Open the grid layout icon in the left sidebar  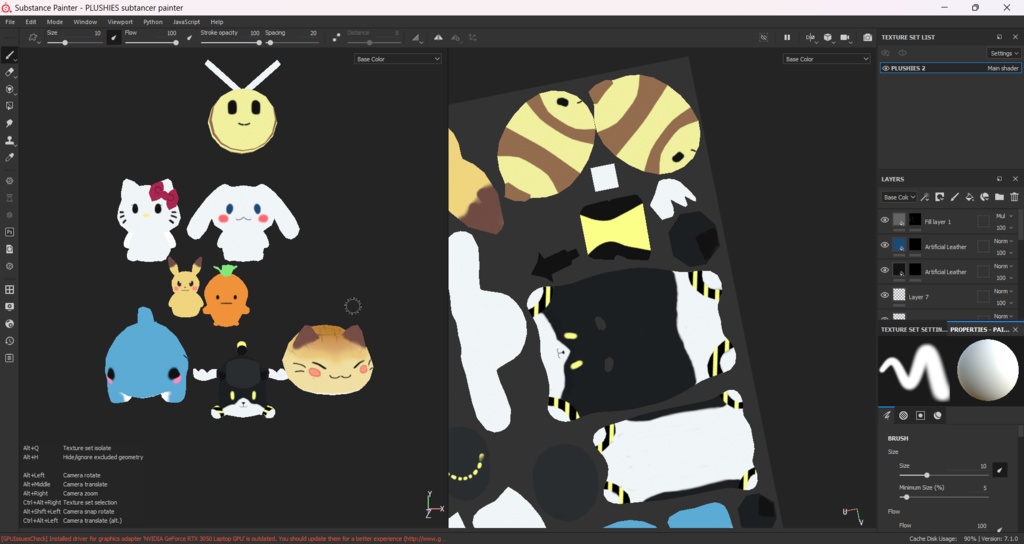point(10,289)
